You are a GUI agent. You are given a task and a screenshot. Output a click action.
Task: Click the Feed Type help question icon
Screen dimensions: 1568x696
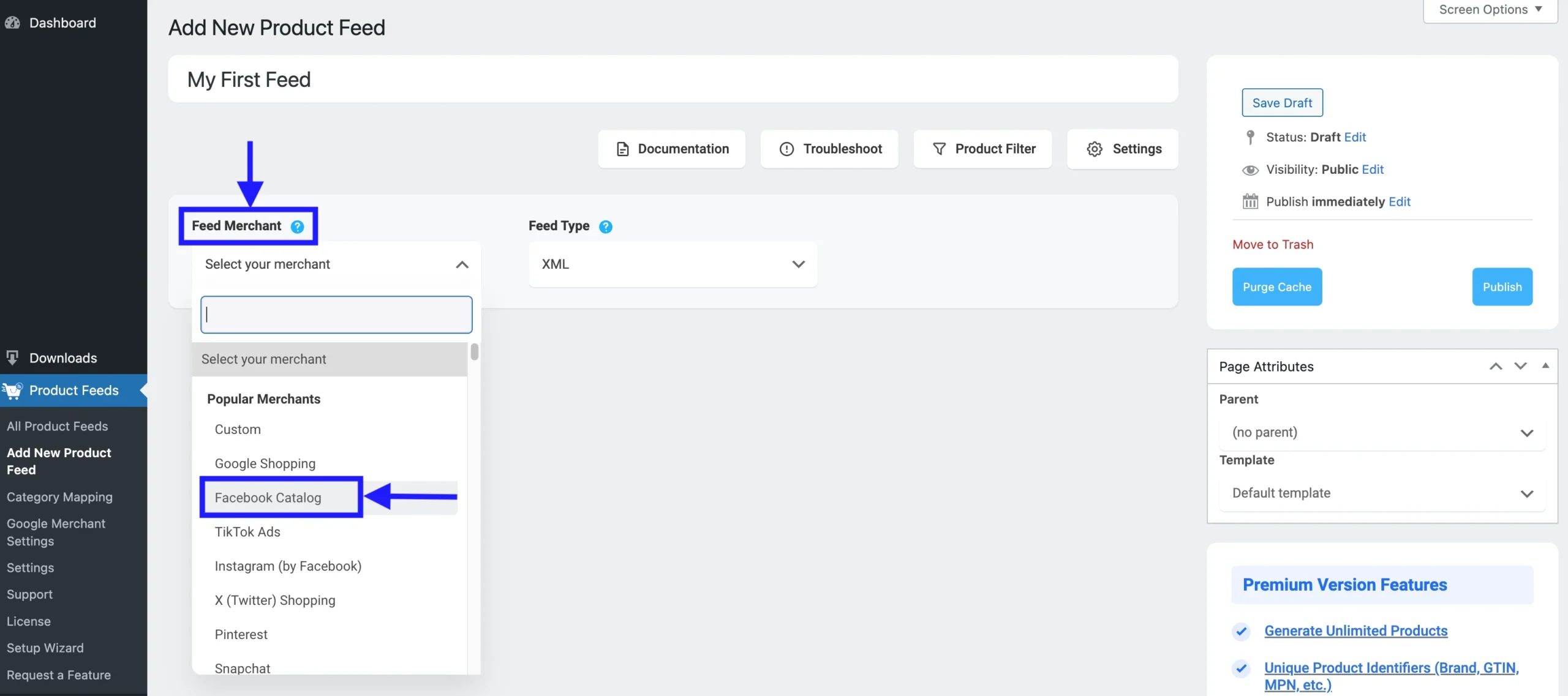click(x=605, y=226)
